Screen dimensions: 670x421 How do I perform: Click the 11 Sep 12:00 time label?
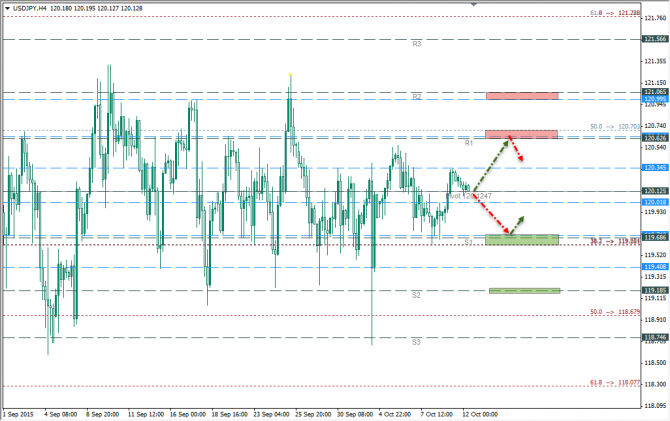point(146,414)
